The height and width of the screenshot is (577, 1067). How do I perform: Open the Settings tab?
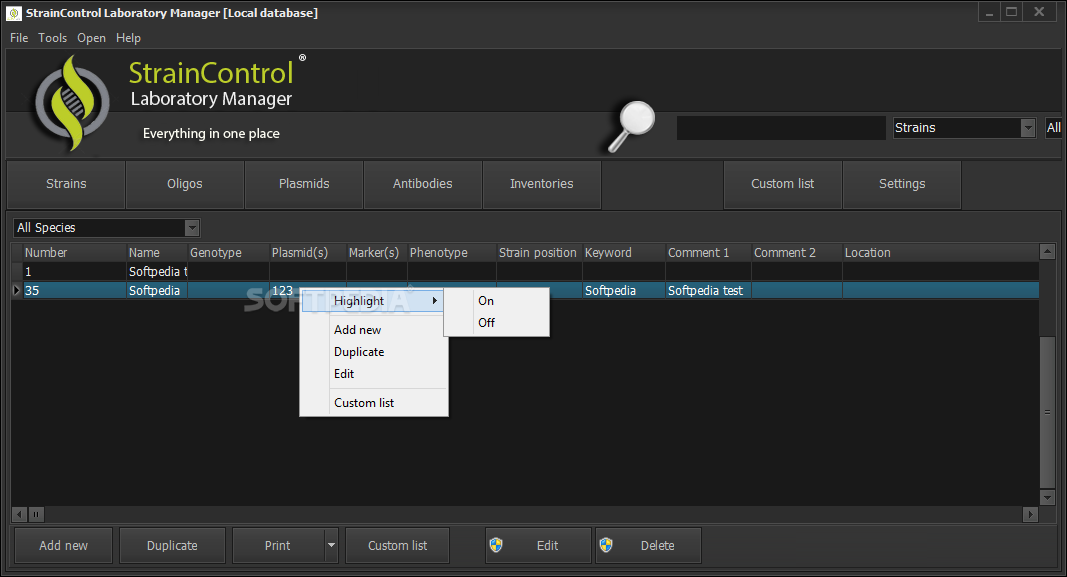coord(902,184)
